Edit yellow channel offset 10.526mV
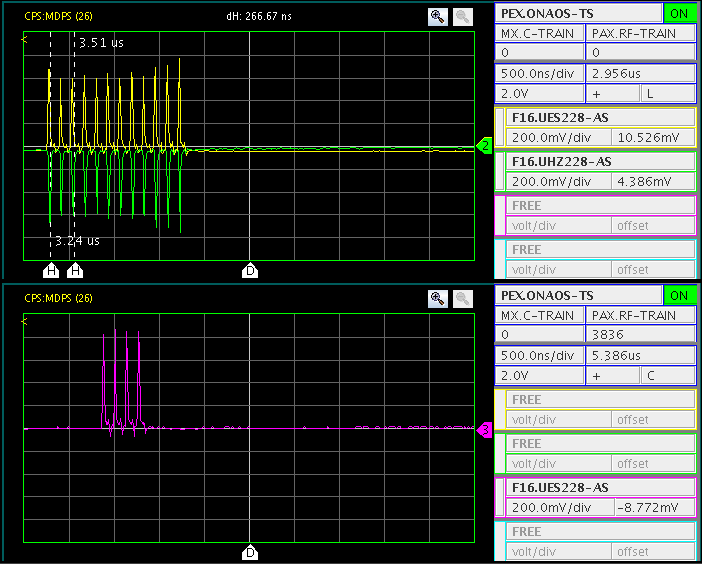Image resolution: width=702 pixels, height=564 pixels. point(653,137)
